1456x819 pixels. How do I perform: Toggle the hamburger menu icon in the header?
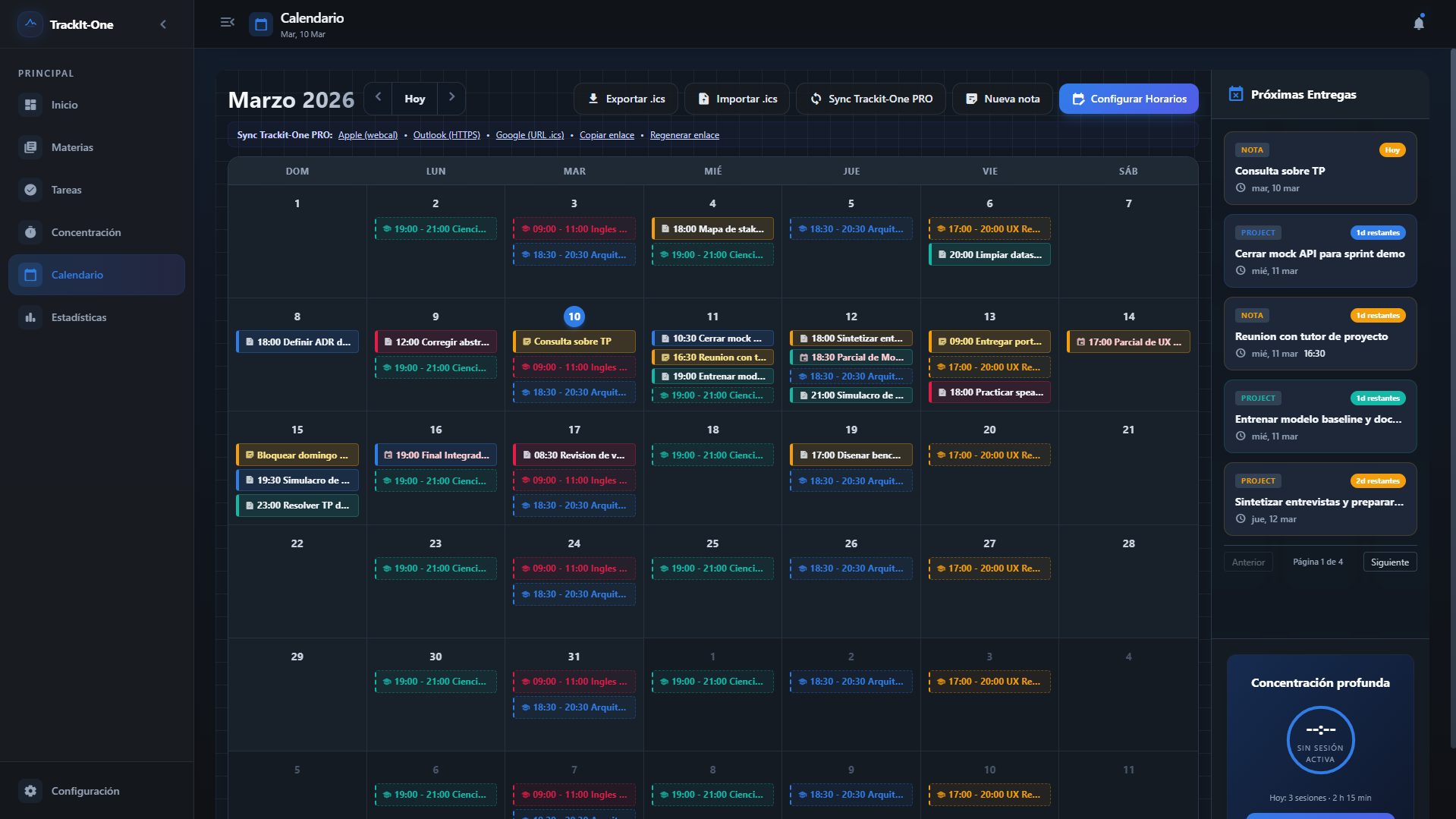pos(228,23)
